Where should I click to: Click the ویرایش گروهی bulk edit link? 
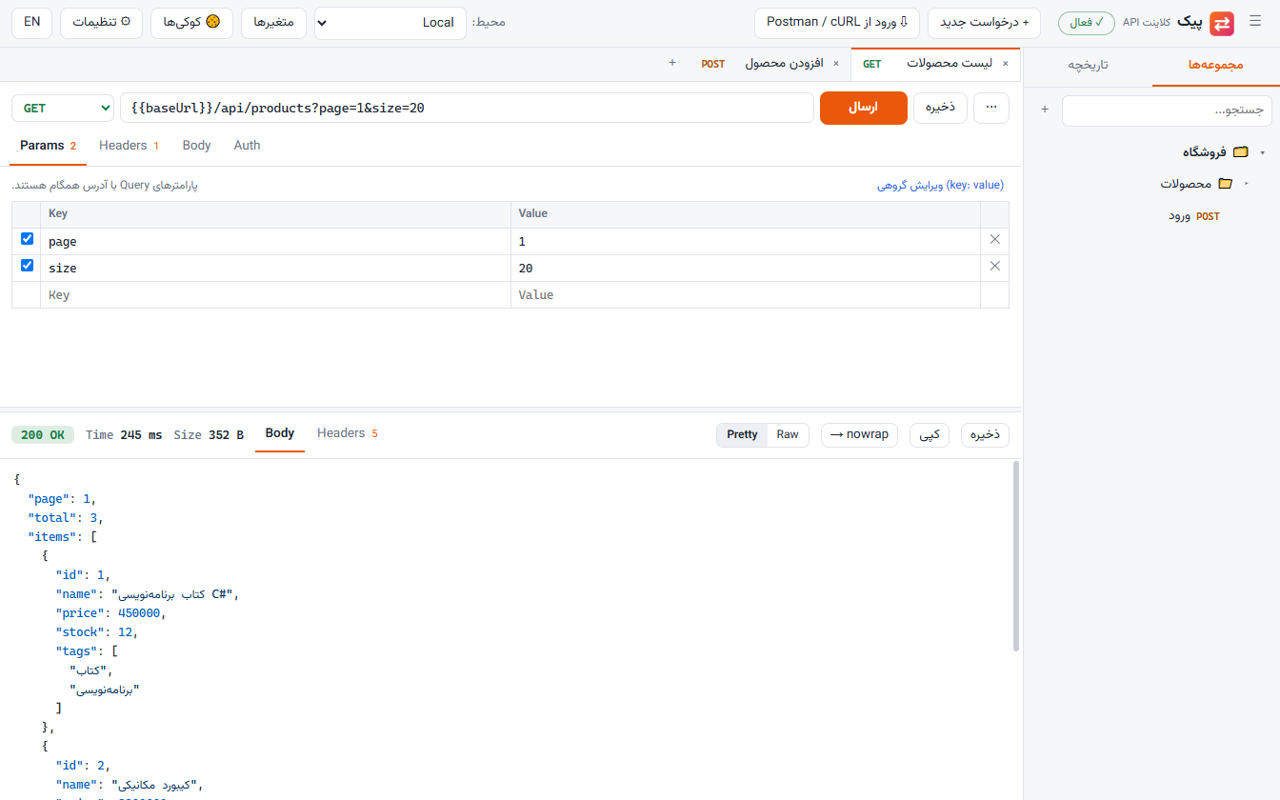[x=940, y=186]
